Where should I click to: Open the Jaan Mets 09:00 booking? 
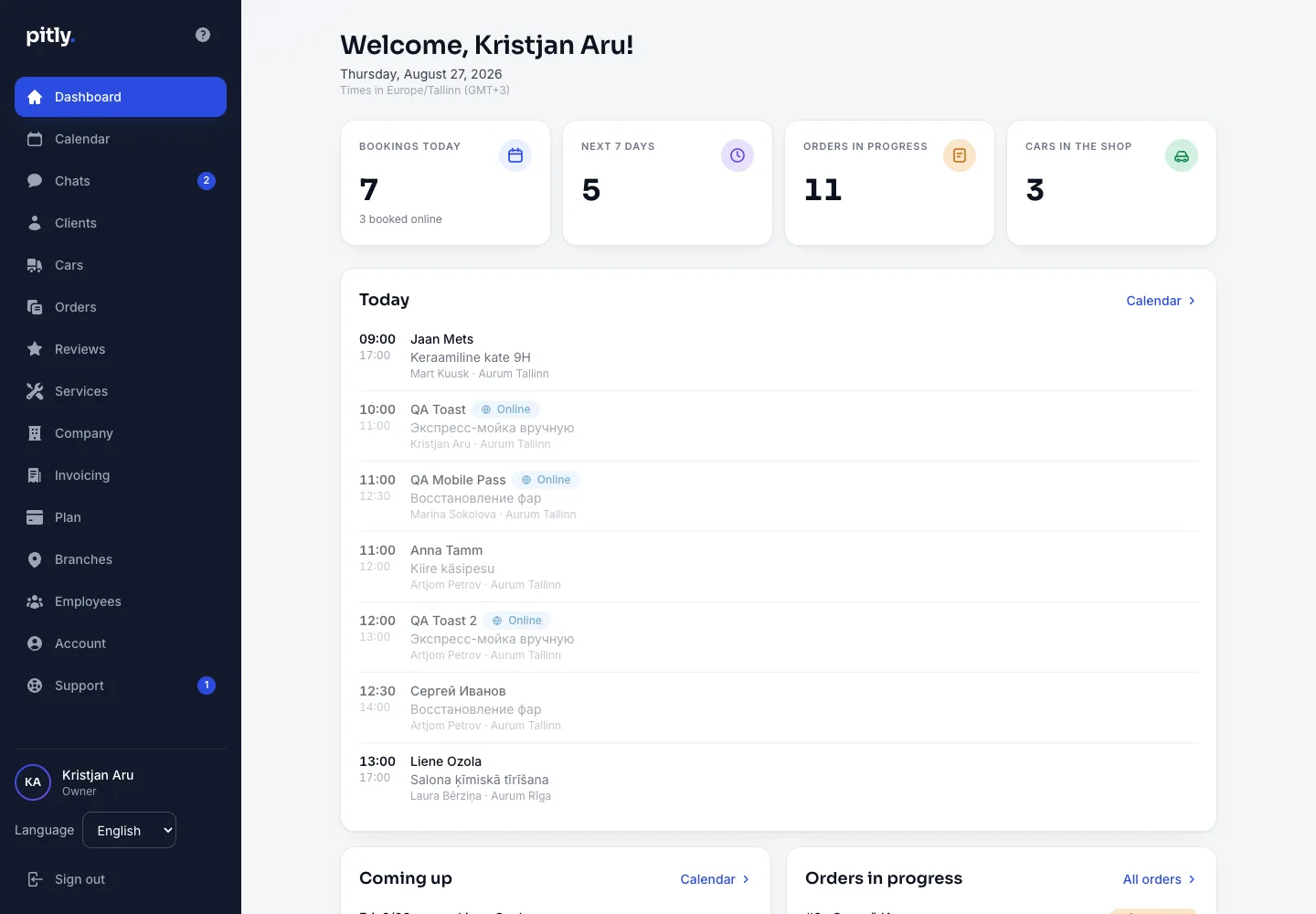(779, 356)
